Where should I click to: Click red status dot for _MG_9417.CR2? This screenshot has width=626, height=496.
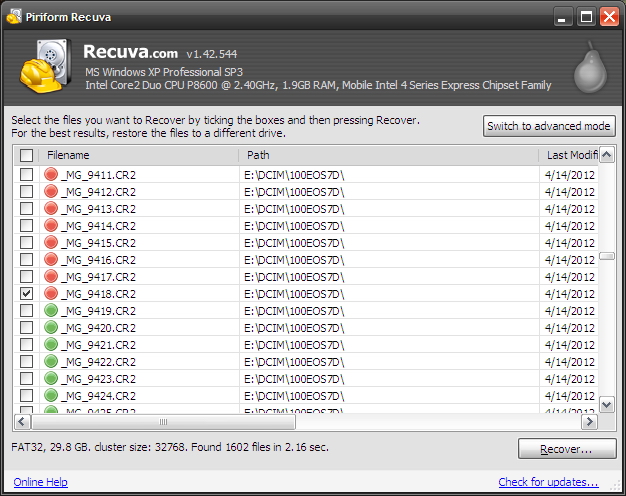tap(51, 276)
